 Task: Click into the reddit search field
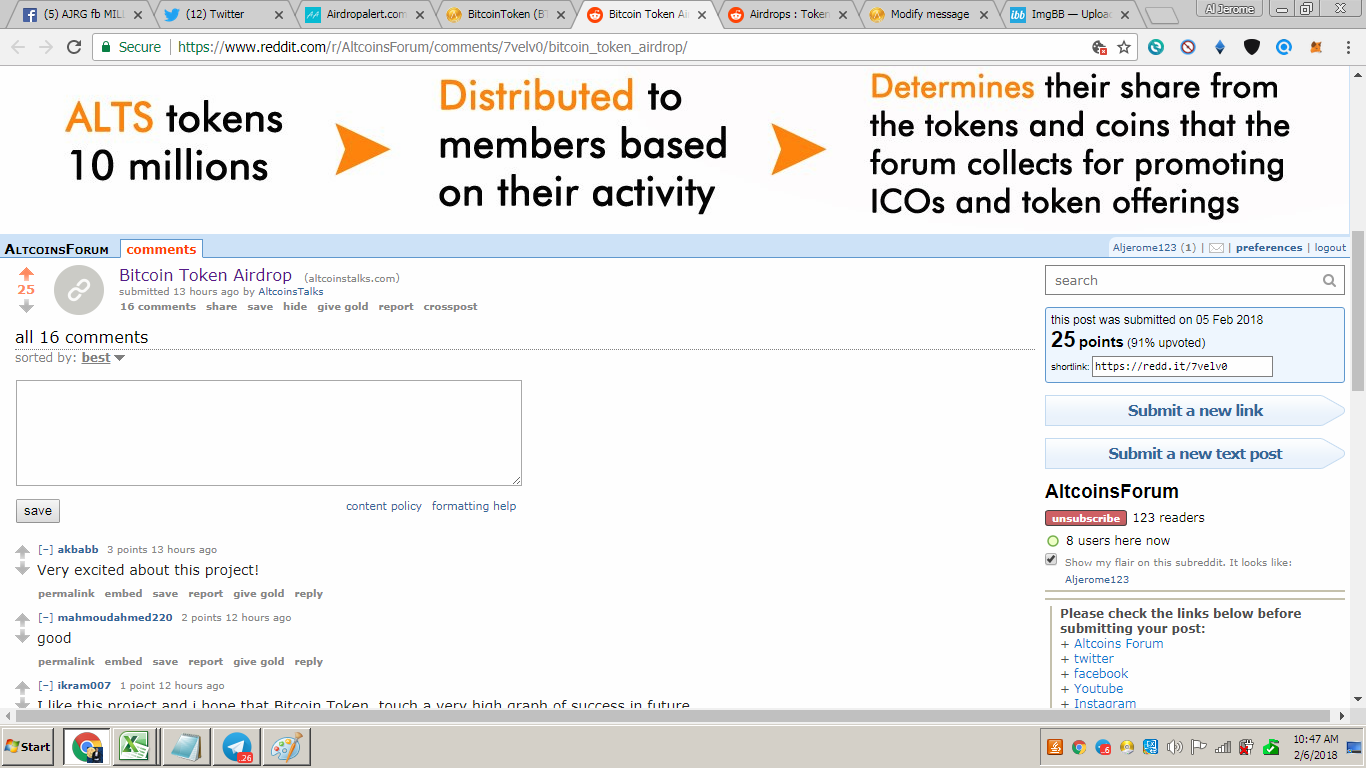point(1185,281)
